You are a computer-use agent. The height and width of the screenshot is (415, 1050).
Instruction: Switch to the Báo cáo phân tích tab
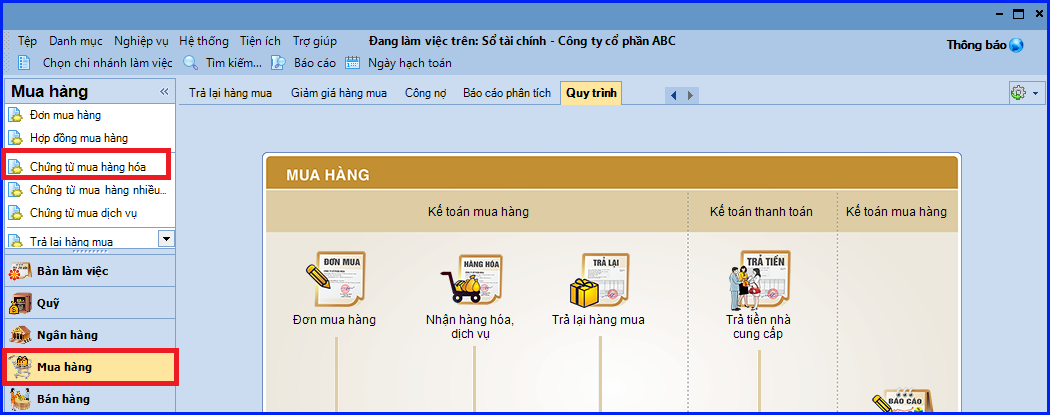point(507,93)
